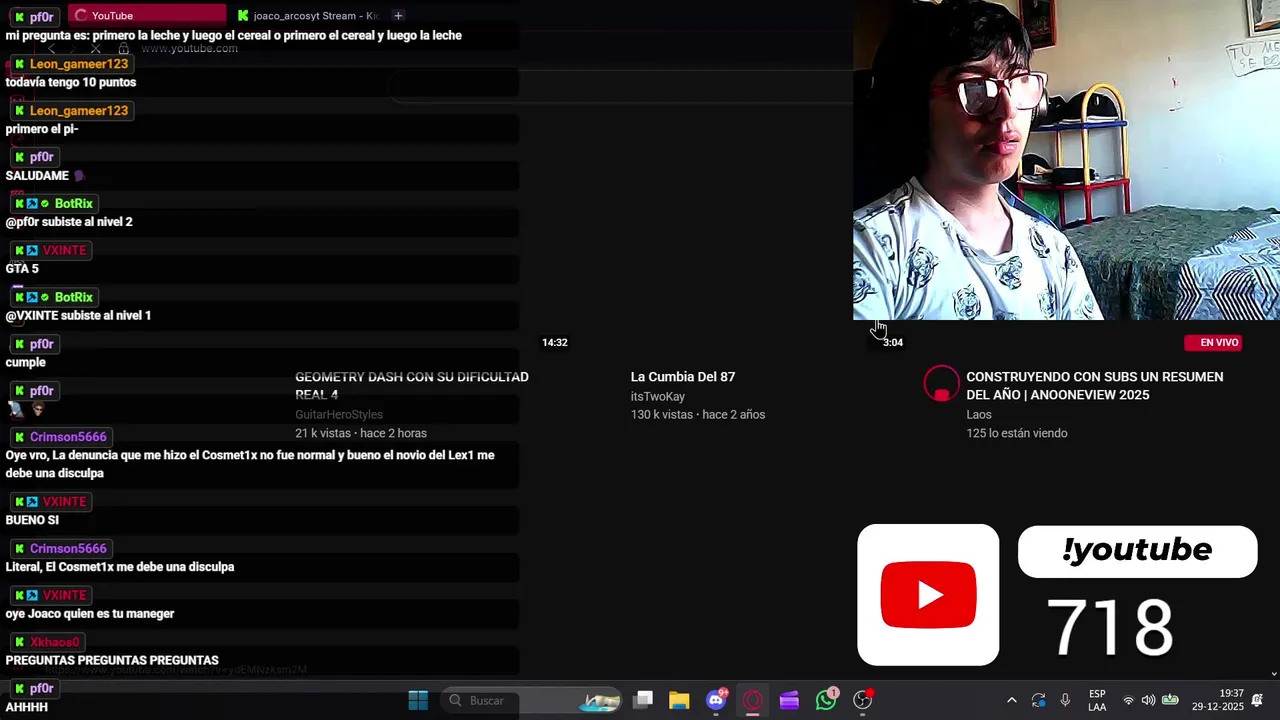Open the Windows Start menu
This screenshot has height=720, width=1280.
(x=418, y=700)
